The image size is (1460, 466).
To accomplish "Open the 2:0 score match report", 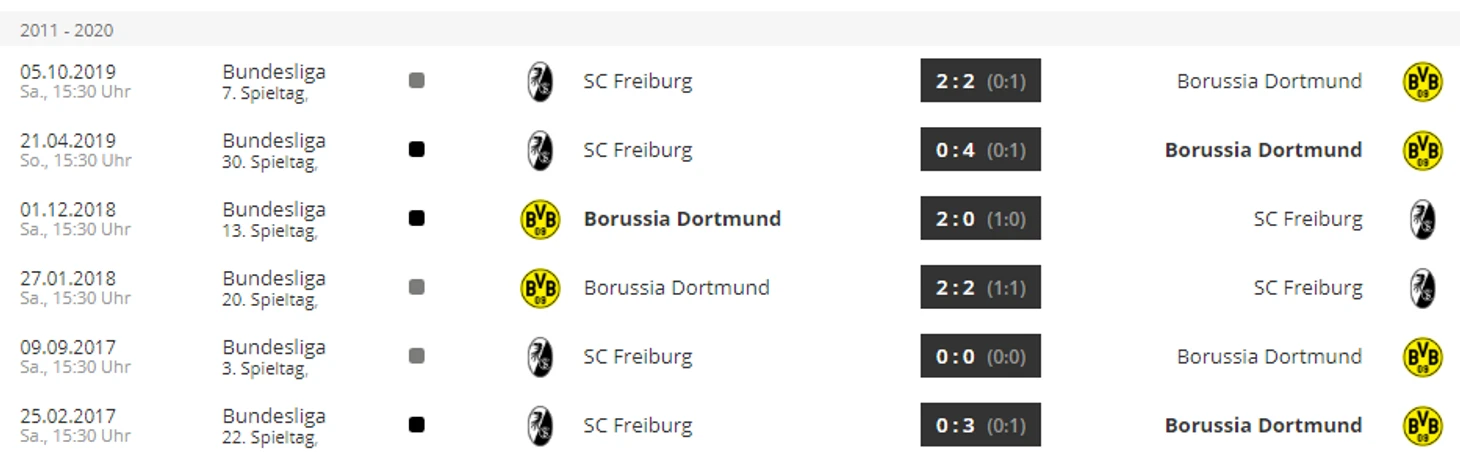I will [980, 219].
